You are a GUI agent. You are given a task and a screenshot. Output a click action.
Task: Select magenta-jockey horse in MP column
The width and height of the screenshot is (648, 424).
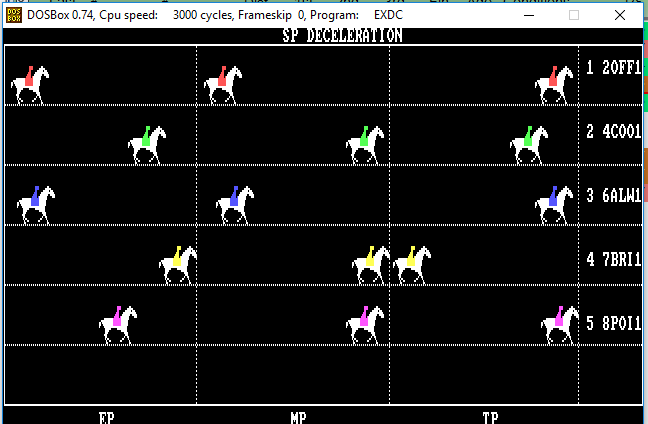pyautogui.click(x=365, y=325)
